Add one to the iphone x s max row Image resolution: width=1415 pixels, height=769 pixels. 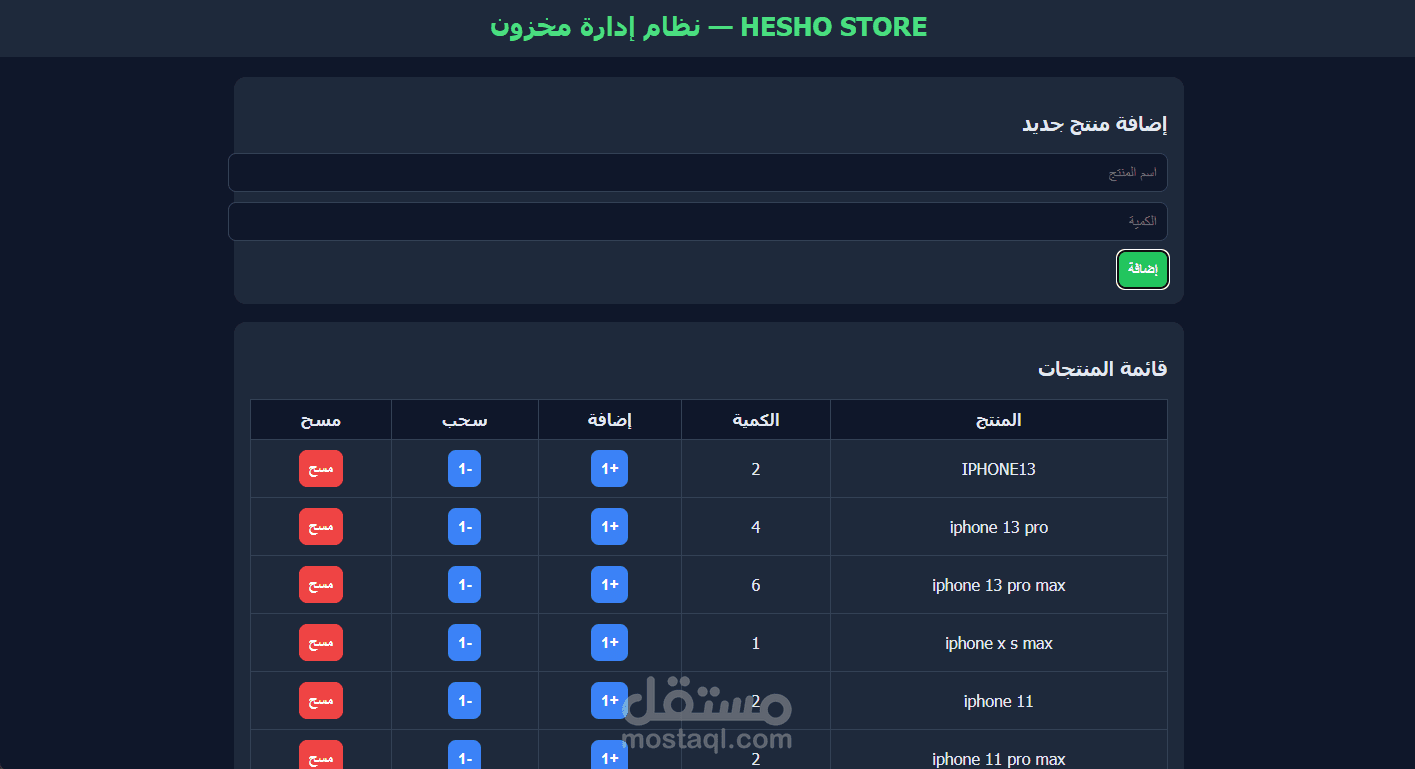[x=609, y=643]
